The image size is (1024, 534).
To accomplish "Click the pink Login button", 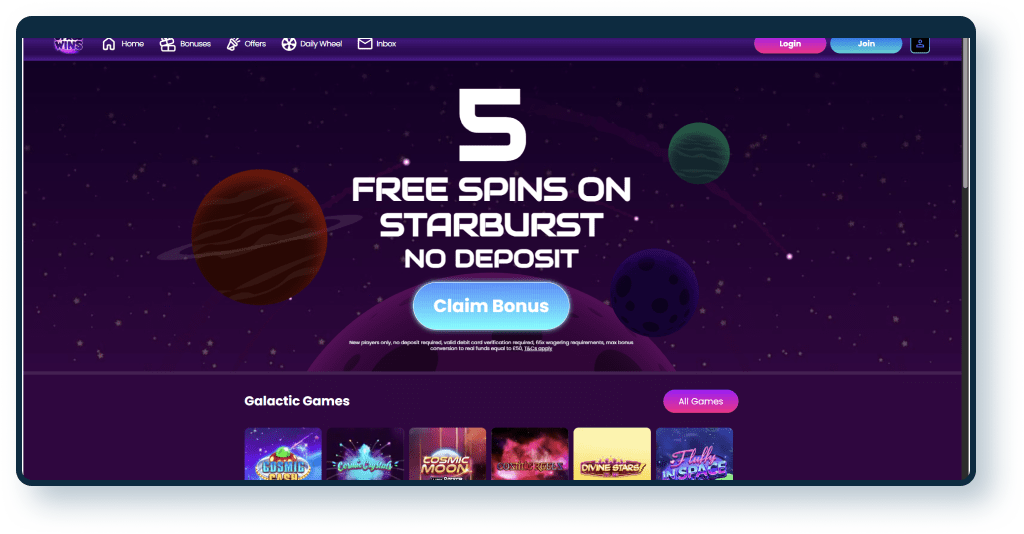I will tap(790, 44).
